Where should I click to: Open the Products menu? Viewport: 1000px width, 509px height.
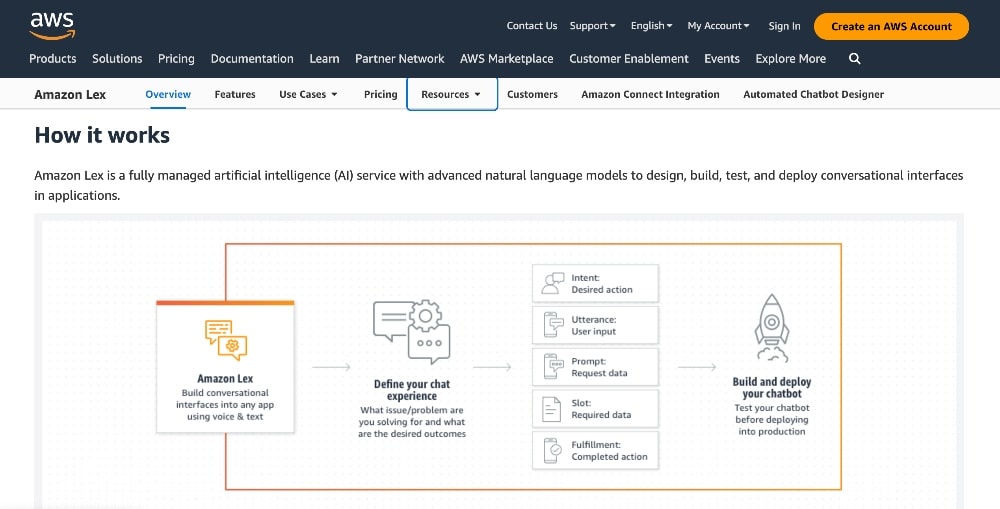coord(53,59)
